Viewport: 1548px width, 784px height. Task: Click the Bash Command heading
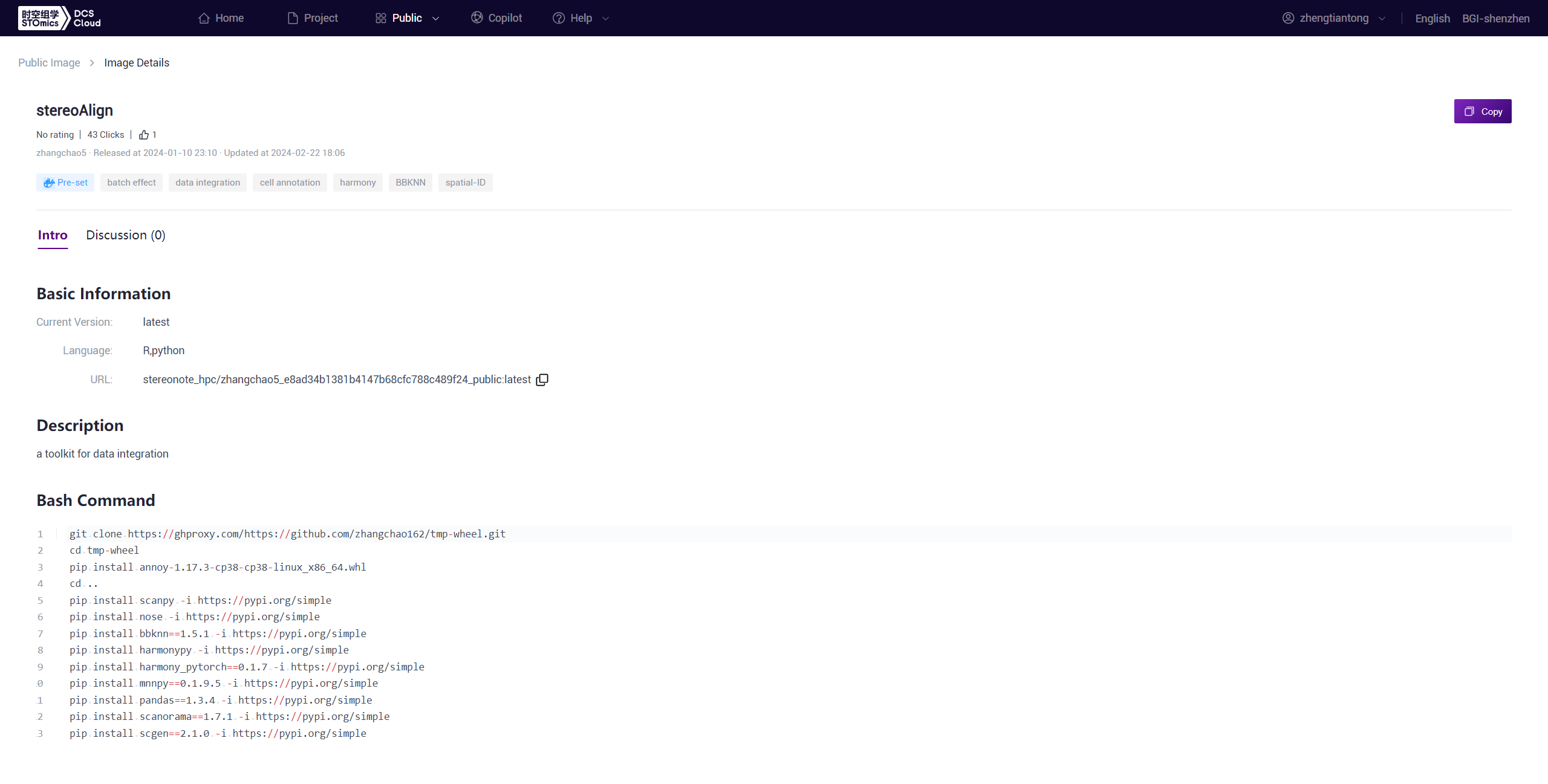pyautogui.click(x=96, y=501)
